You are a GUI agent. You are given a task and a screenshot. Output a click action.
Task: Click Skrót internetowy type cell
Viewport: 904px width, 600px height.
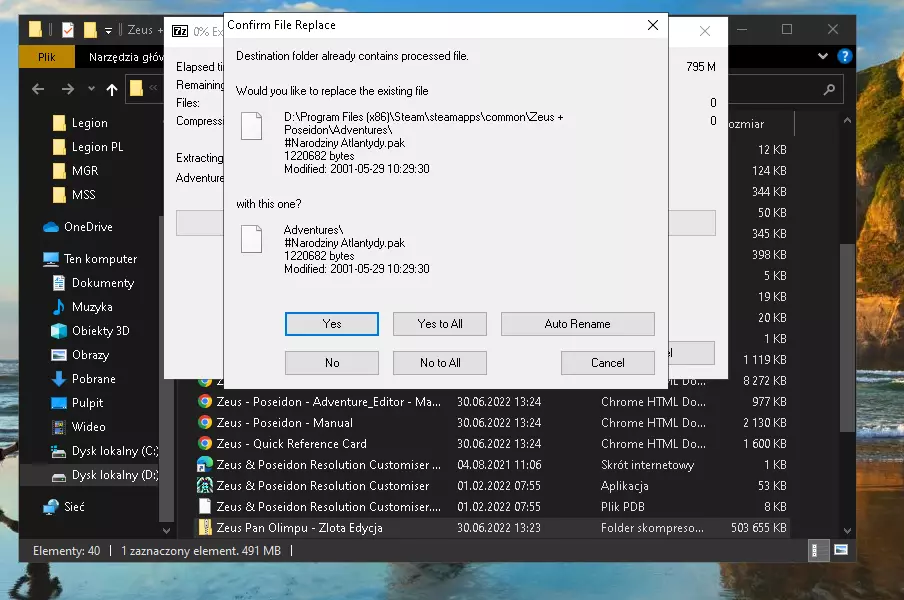pyautogui.click(x=647, y=465)
